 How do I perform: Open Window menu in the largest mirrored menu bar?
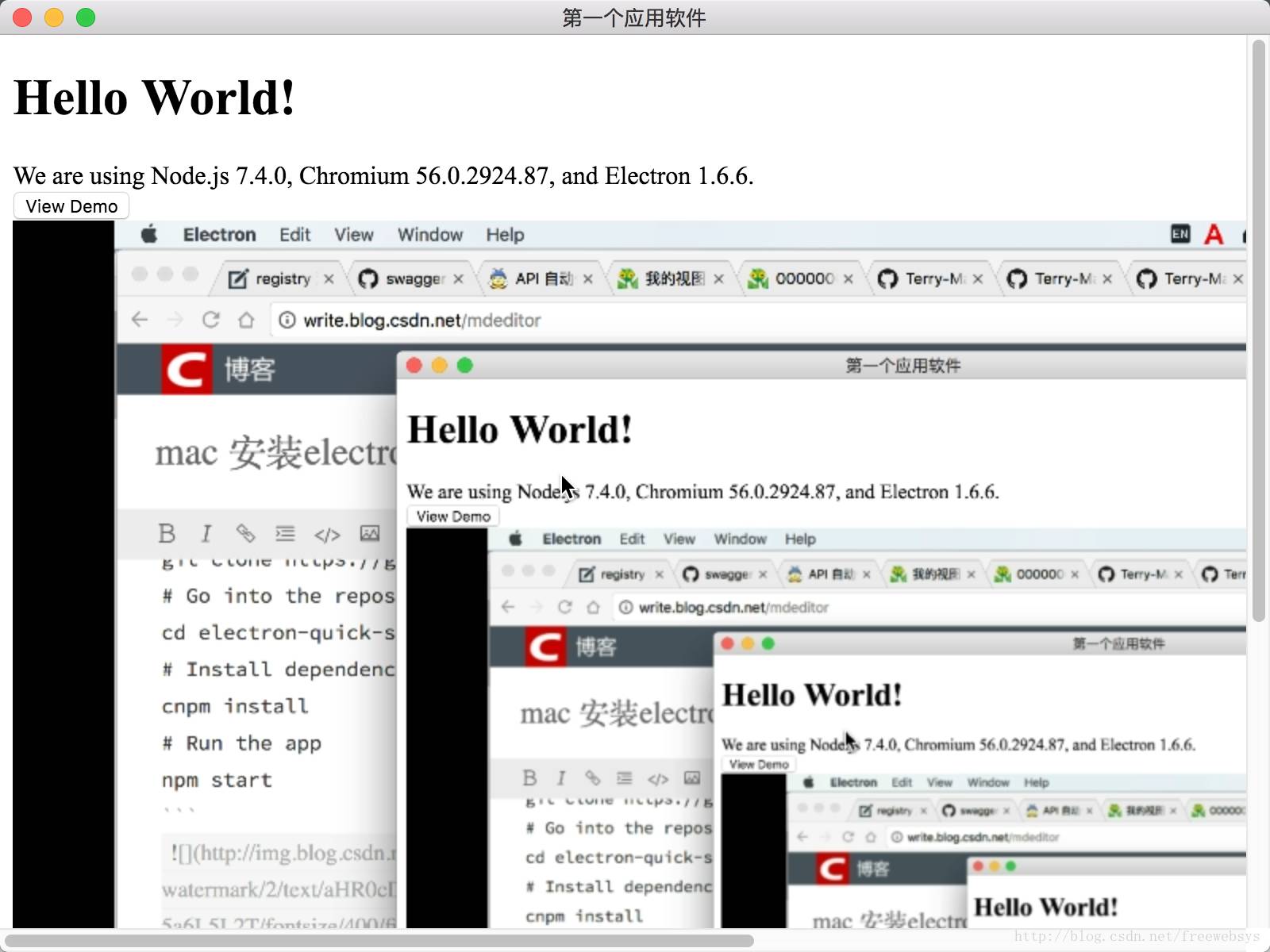pyautogui.click(x=430, y=235)
